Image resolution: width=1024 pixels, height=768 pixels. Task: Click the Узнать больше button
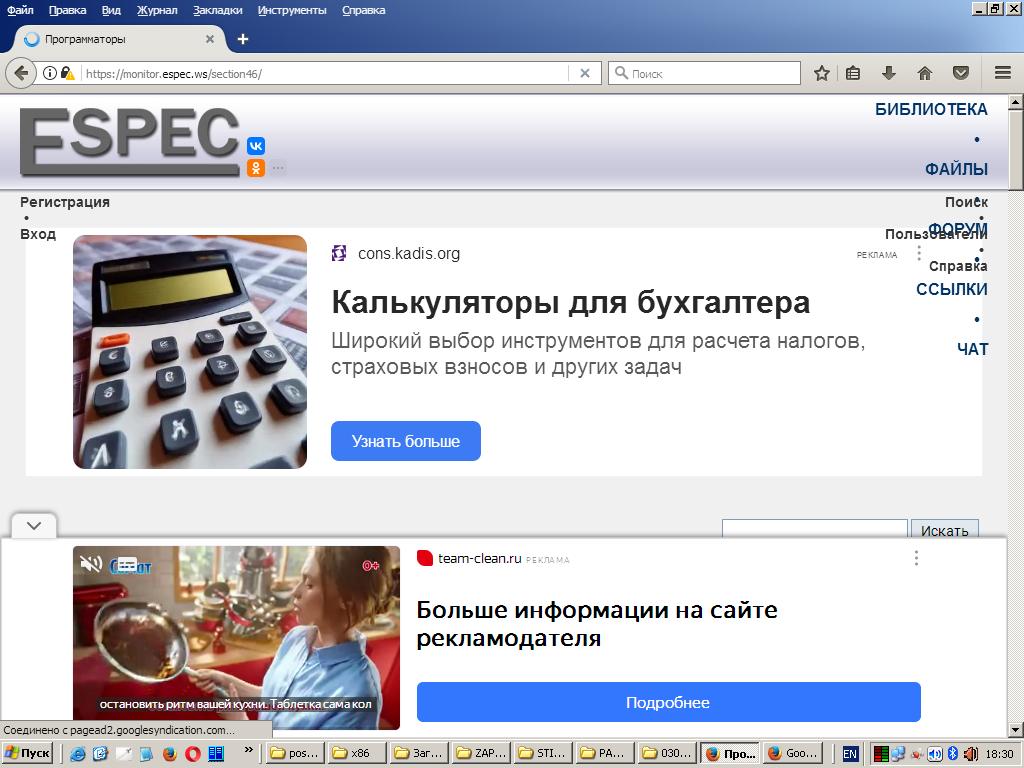tap(405, 441)
